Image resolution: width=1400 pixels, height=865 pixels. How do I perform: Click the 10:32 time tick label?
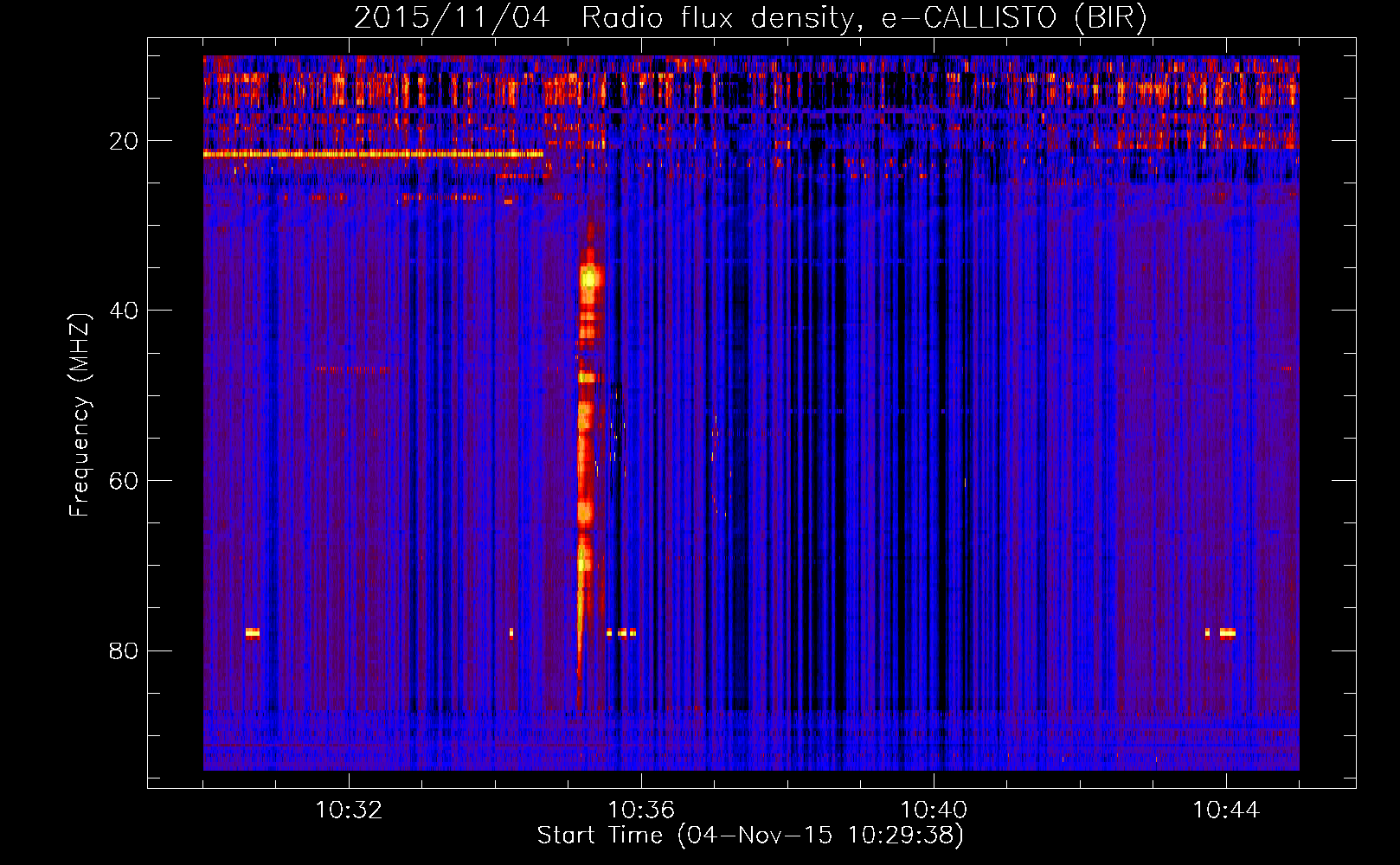[x=349, y=811]
